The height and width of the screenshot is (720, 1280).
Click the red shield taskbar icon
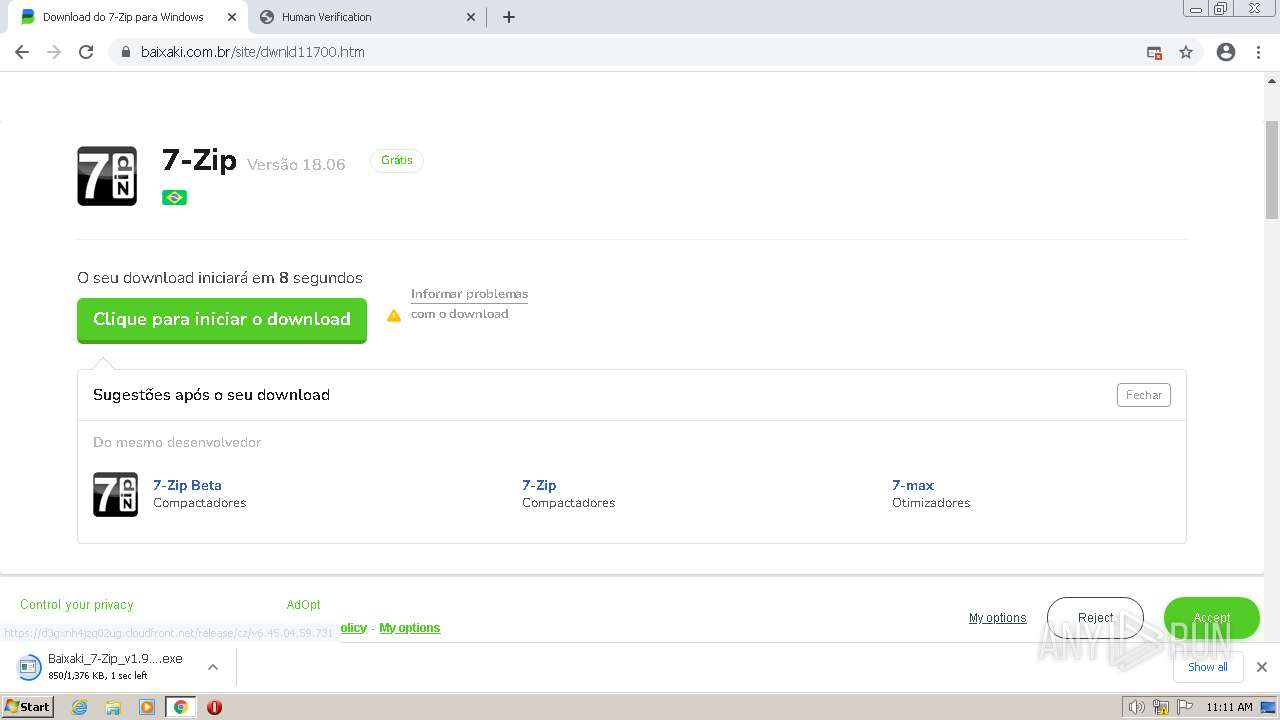(x=214, y=707)
